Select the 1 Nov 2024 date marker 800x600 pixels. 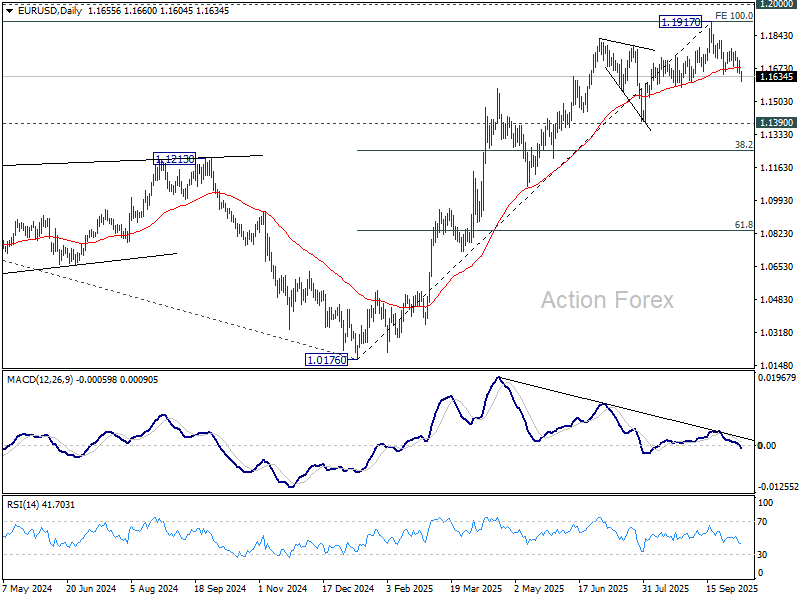coord(283,589)
